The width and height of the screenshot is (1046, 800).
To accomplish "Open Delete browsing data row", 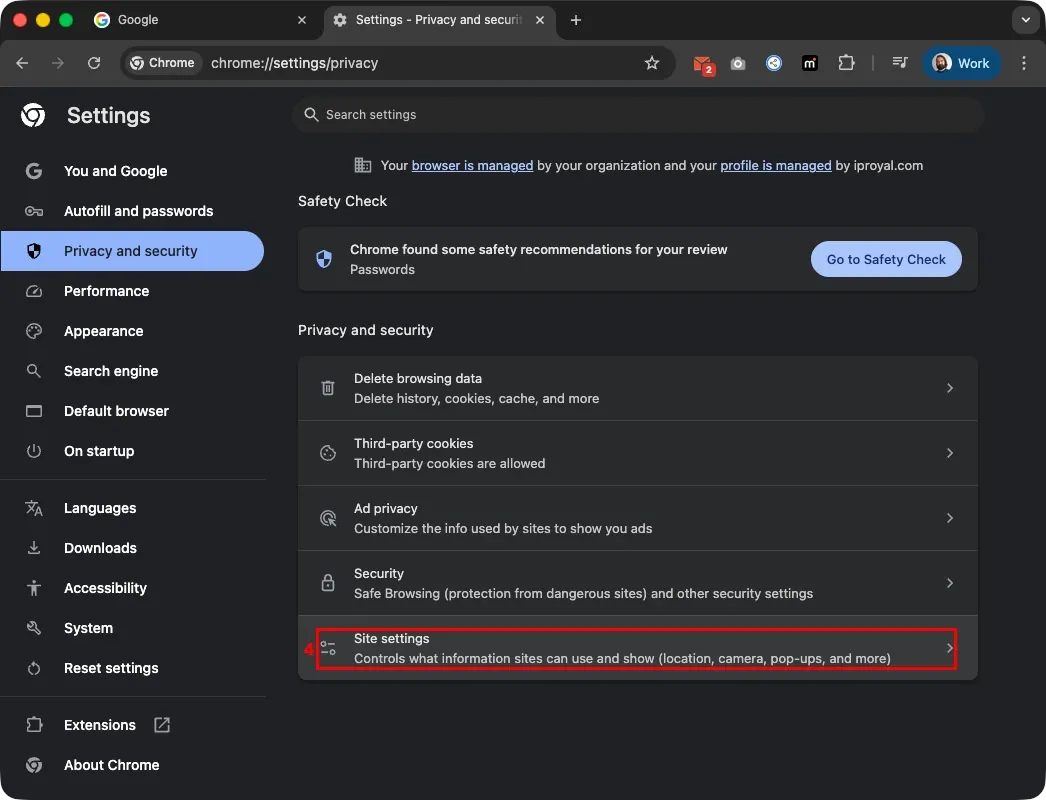I will click(637, 388).
